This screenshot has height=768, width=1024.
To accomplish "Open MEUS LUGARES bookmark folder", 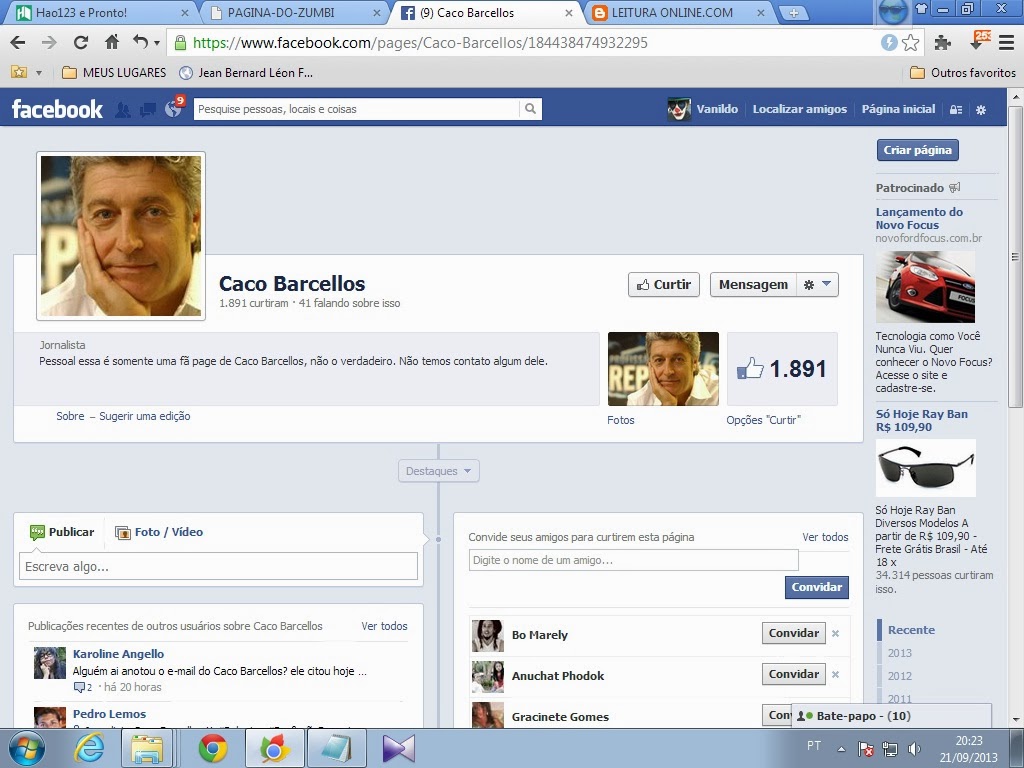I will tap(114, 72).
